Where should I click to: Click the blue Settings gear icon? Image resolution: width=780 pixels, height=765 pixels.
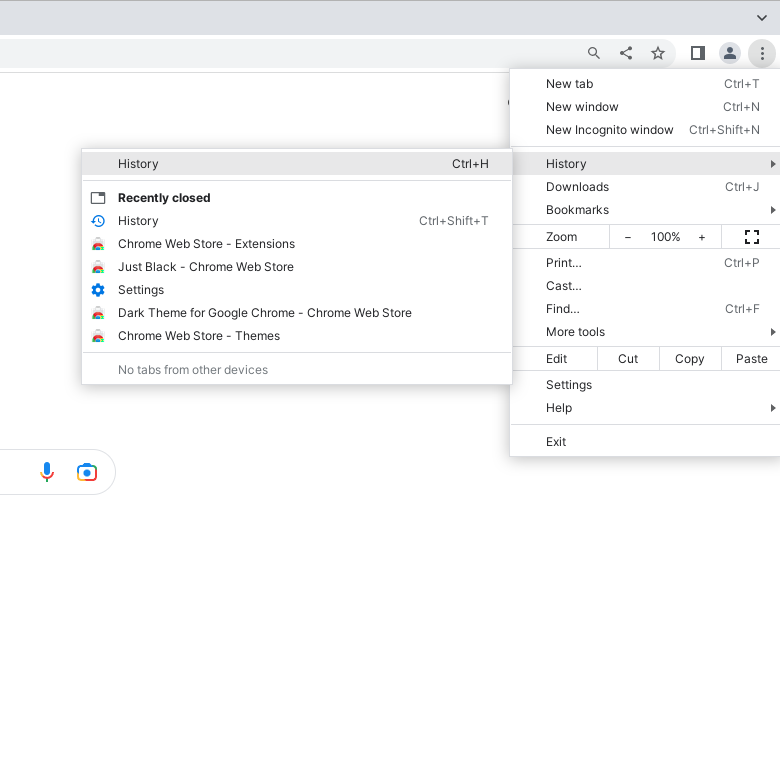98,290
